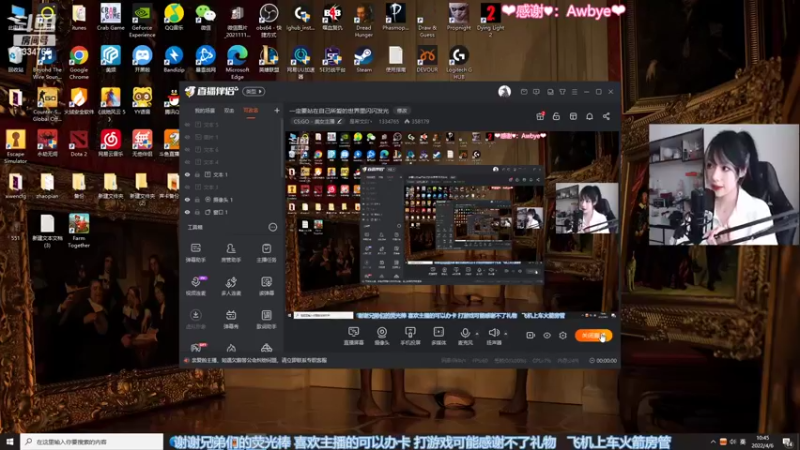
Task: Open the mode switch pill beside the logo
Action: (254, 91)
